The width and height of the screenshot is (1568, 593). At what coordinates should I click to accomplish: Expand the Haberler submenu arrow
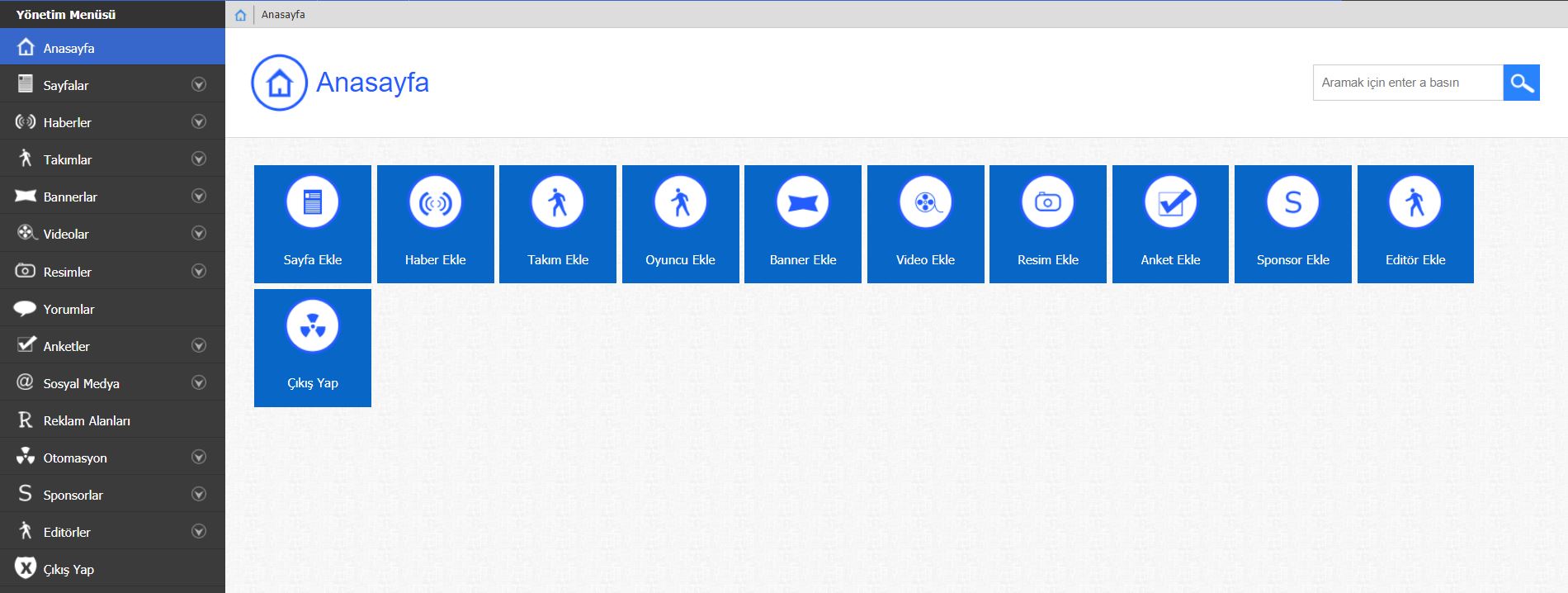(x=199, y=121)
